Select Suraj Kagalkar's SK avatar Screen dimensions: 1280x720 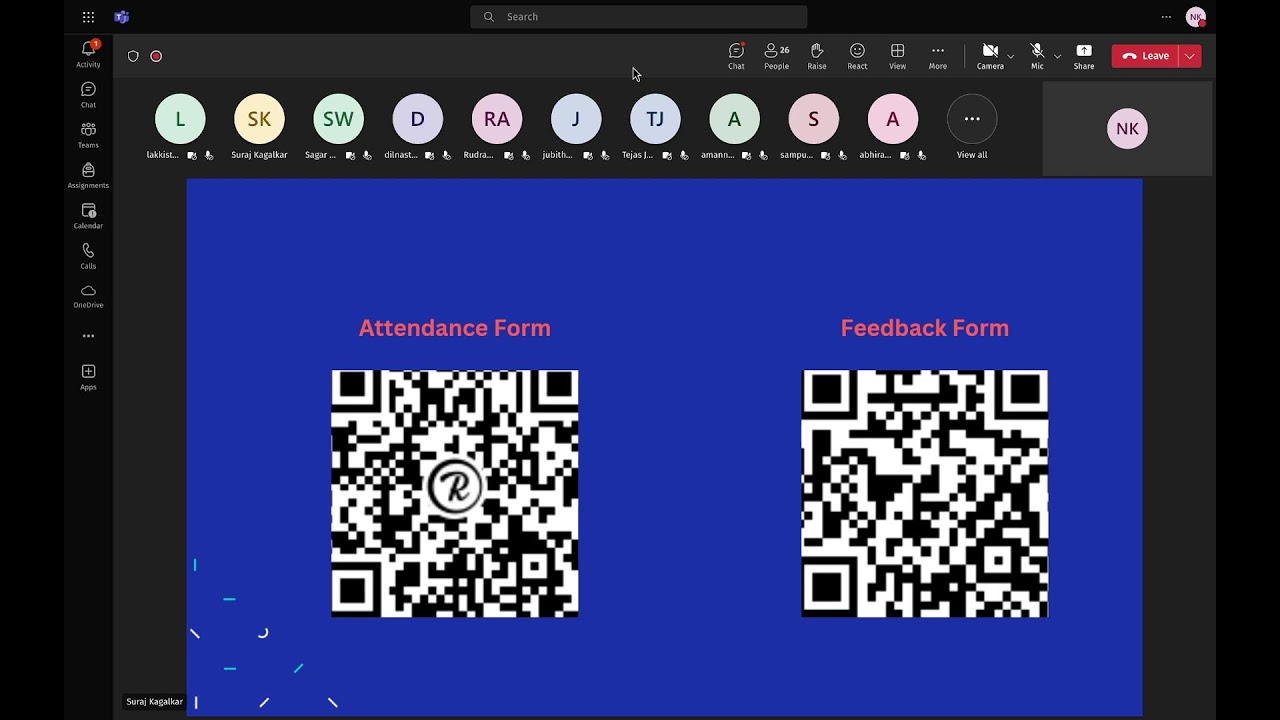pyautogui.click(x=259, y=119)
